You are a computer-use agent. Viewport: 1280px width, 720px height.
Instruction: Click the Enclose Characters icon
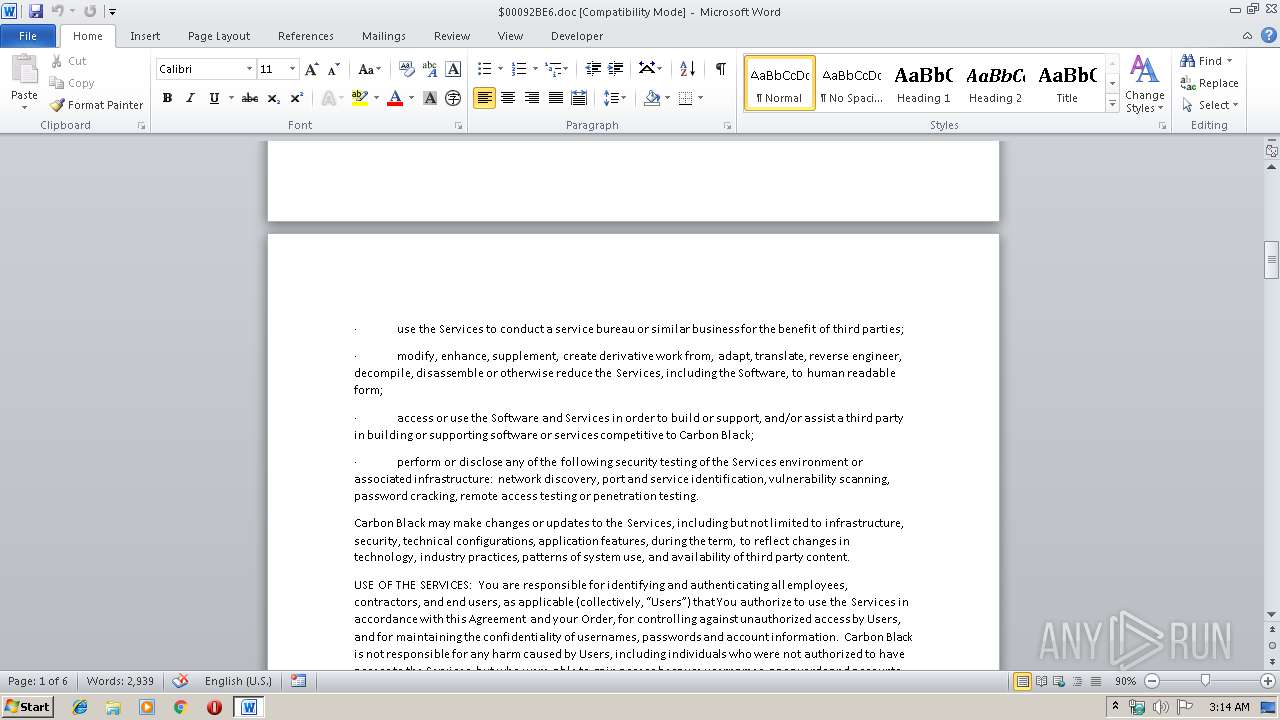tap(453, 98)
